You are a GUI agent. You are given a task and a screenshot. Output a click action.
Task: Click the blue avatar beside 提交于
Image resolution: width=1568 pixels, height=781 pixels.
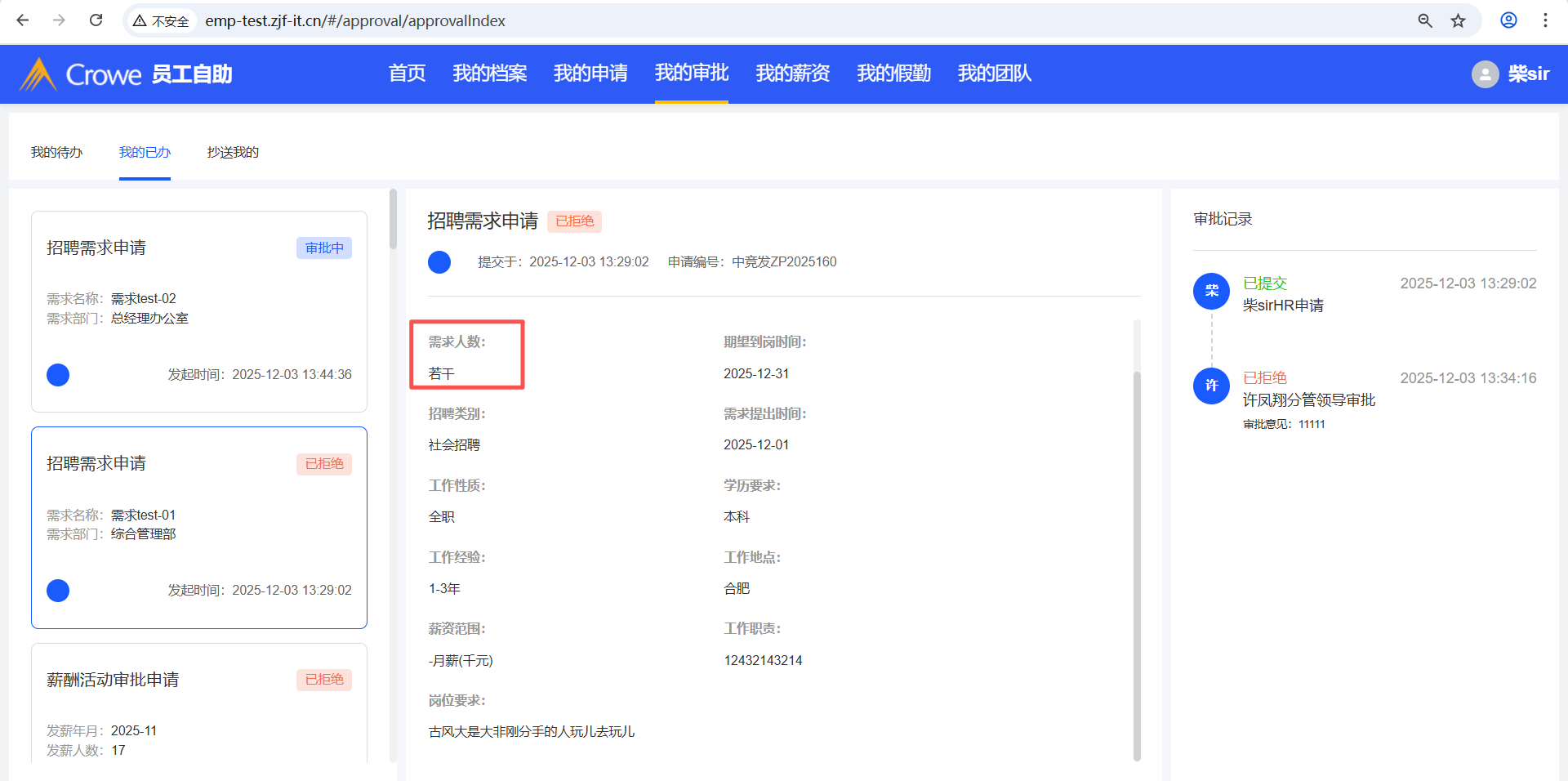439,262
